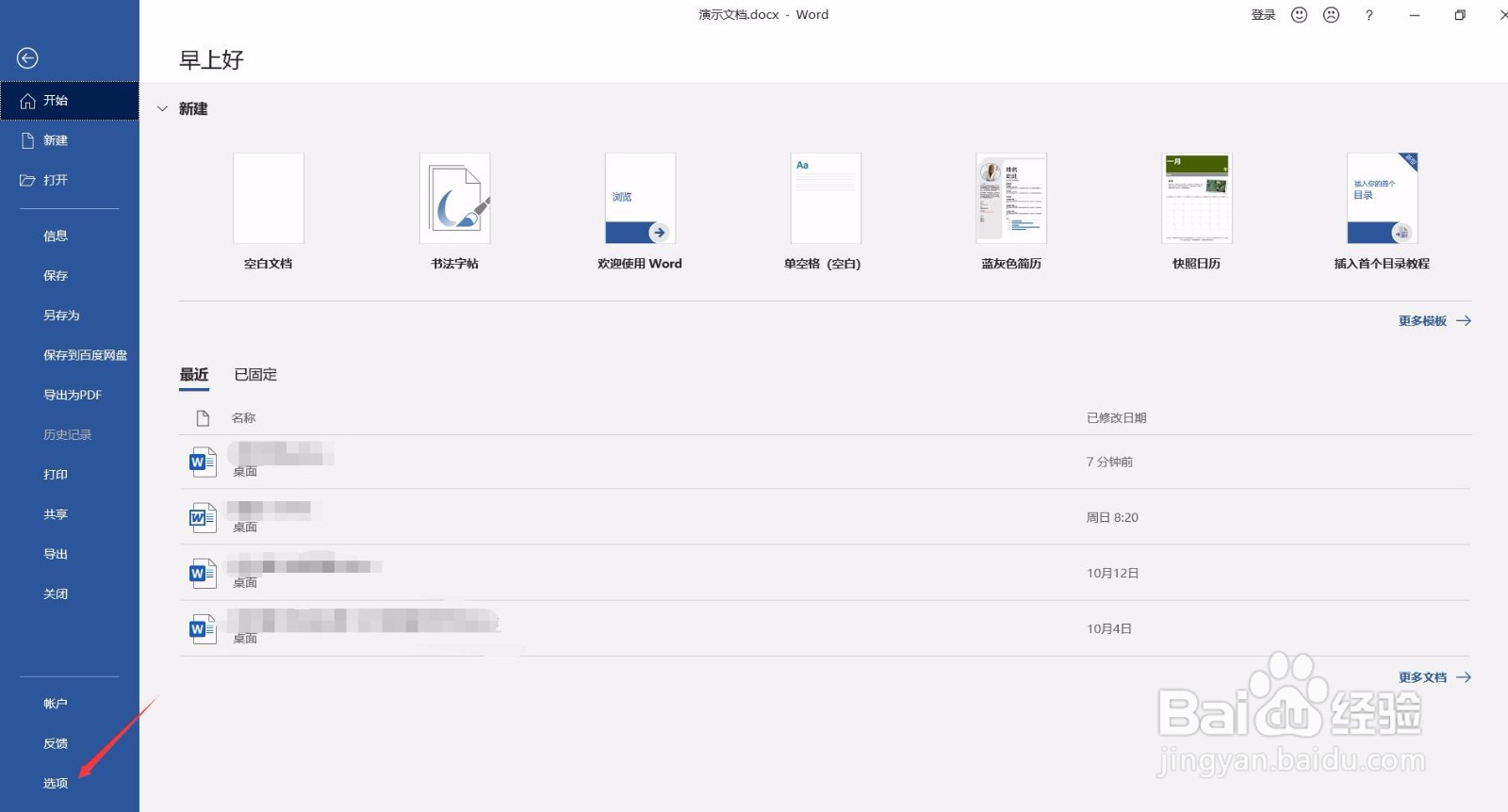Click the arrow next to 更多文档

click(x=1464, y=677)
